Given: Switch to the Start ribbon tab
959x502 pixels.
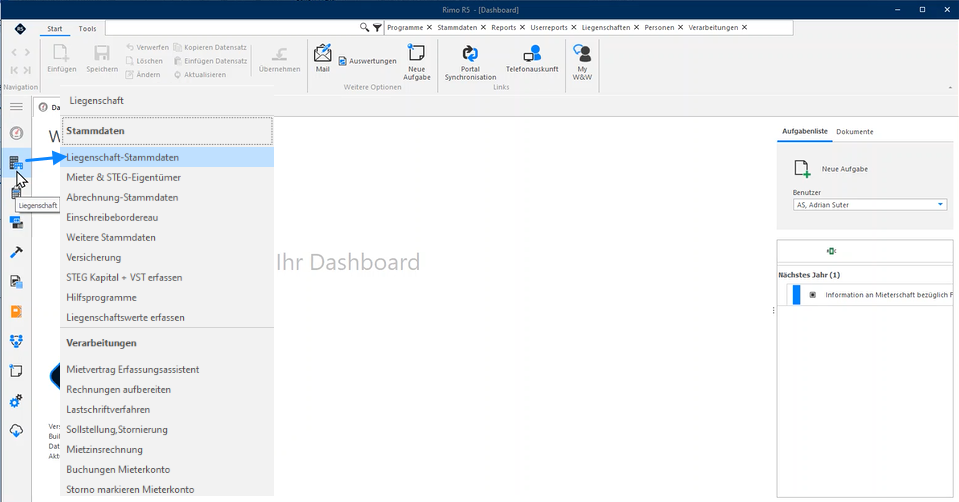Looking at the screenshot, I should pos(54,29).
